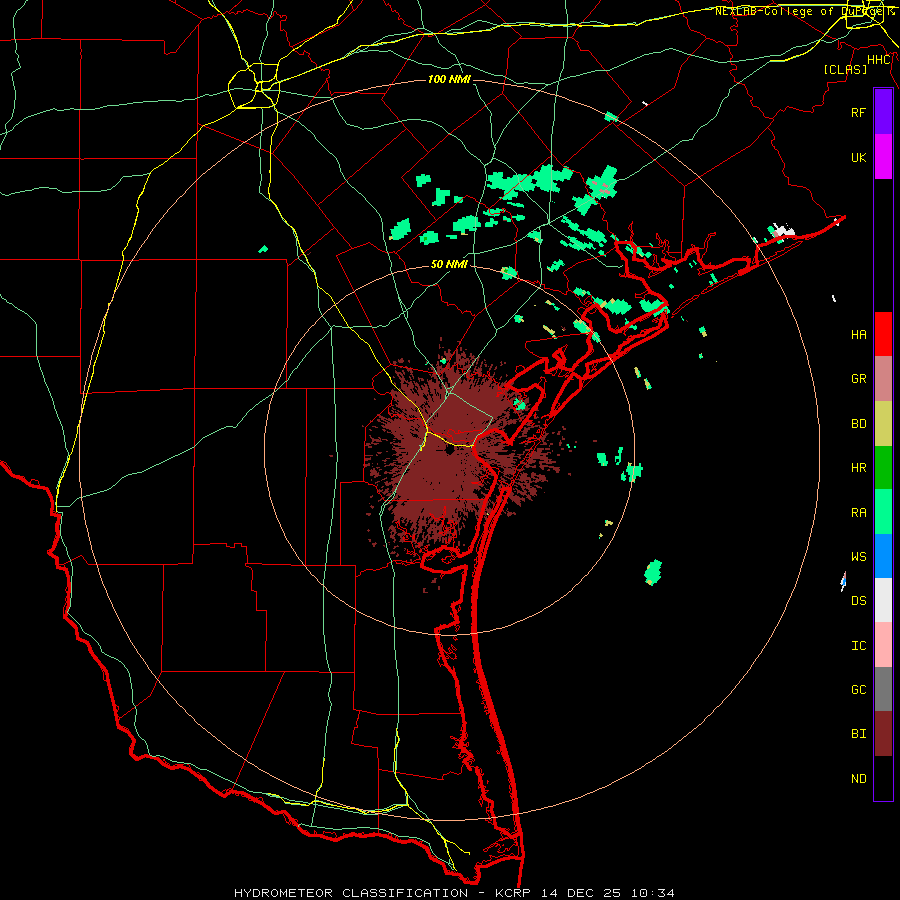Click the BI dark red legend swatch
This screenshot has width=900, height=900.
[883, 734]
